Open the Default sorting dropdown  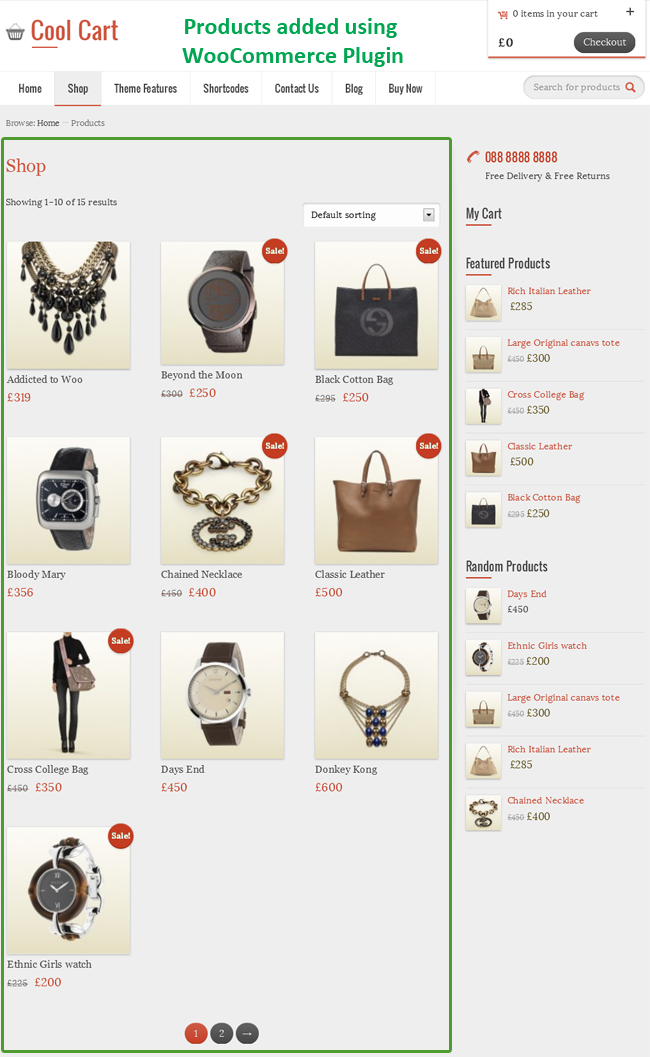click(372, 215)
